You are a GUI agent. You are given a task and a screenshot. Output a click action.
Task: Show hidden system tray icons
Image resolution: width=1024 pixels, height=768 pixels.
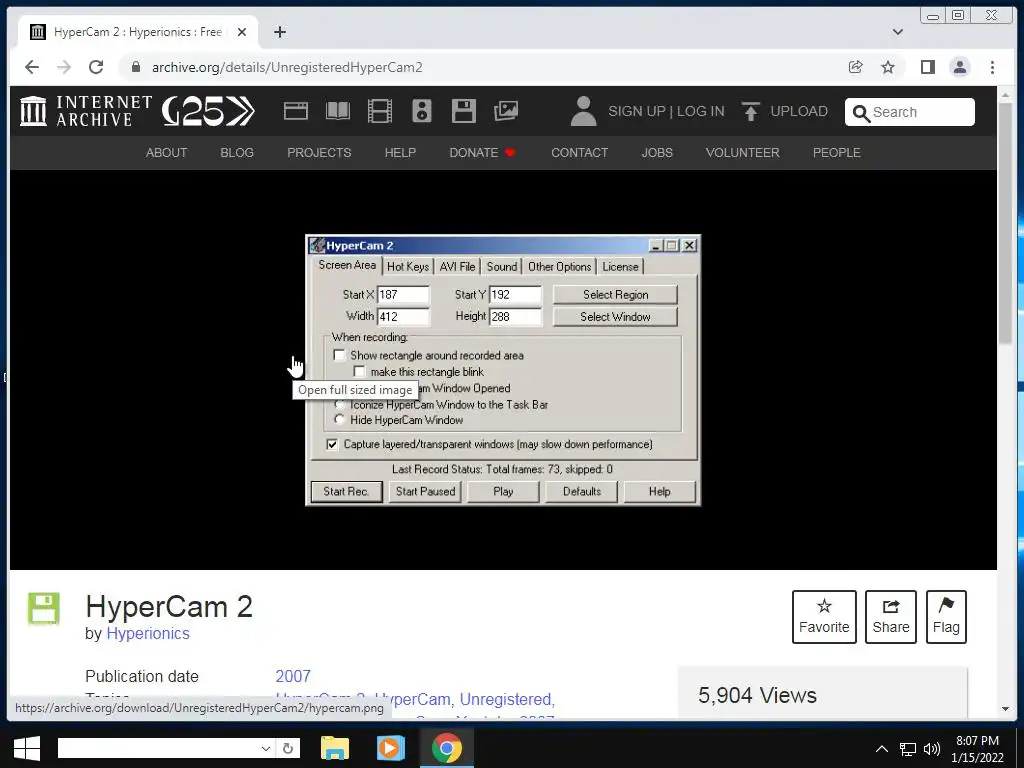(x=882, y=748)
